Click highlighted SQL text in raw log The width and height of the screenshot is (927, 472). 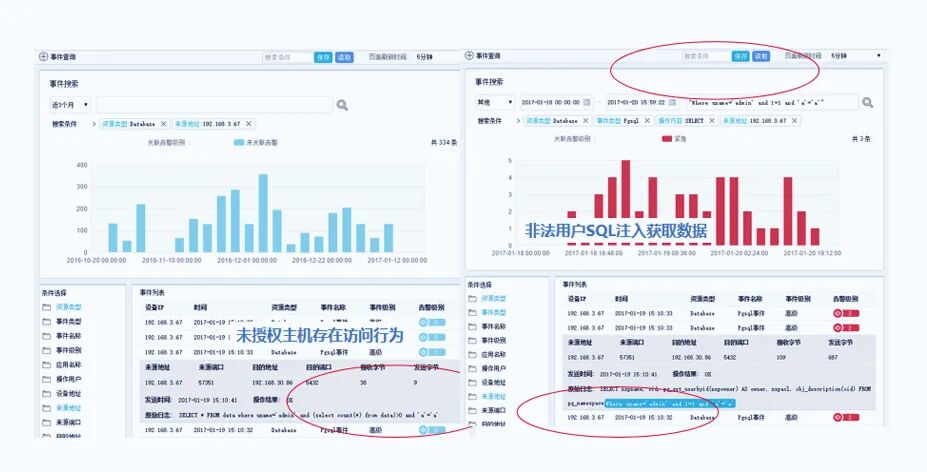670,403
